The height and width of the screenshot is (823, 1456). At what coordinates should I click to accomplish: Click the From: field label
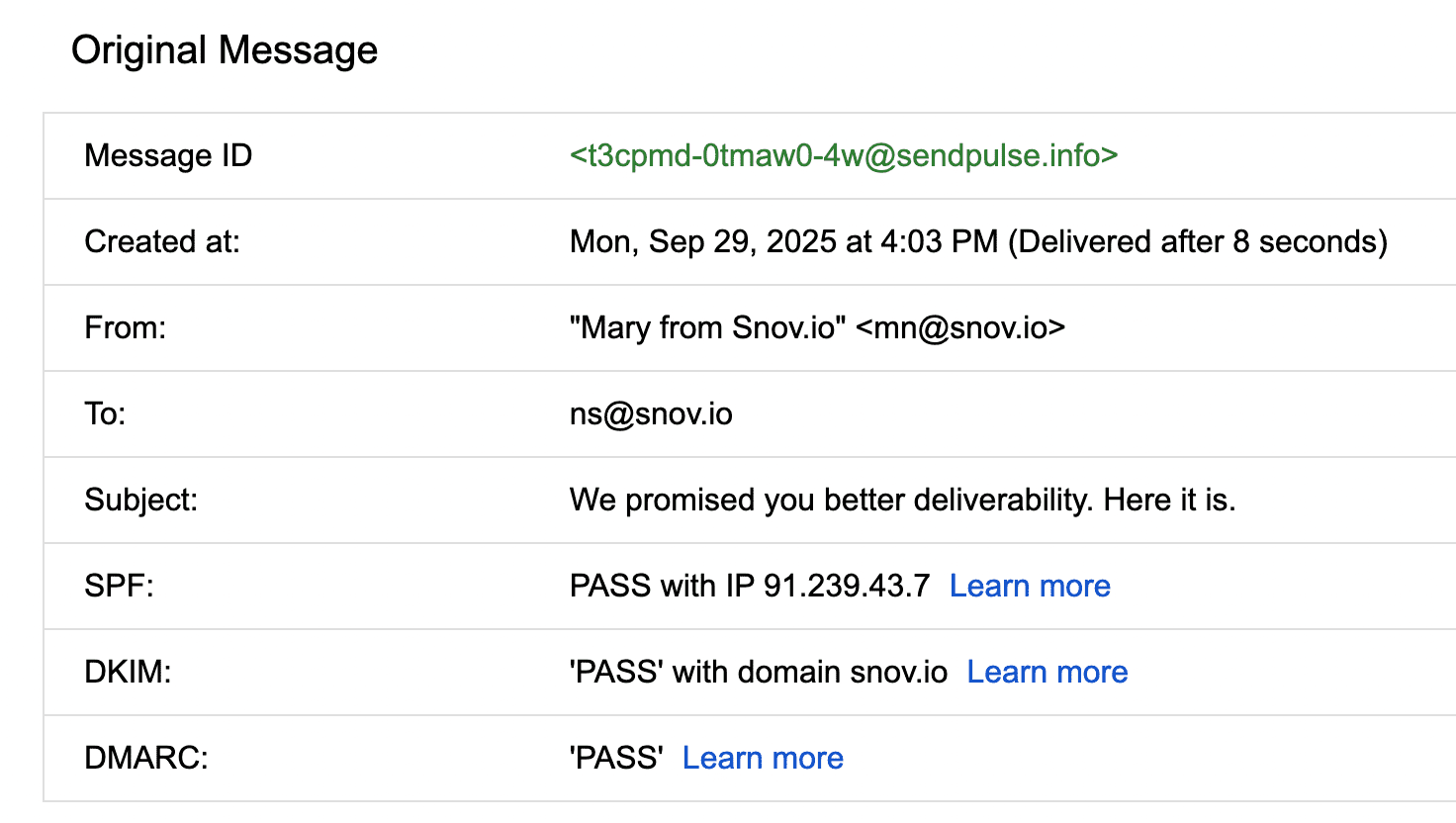click(126, 327)
